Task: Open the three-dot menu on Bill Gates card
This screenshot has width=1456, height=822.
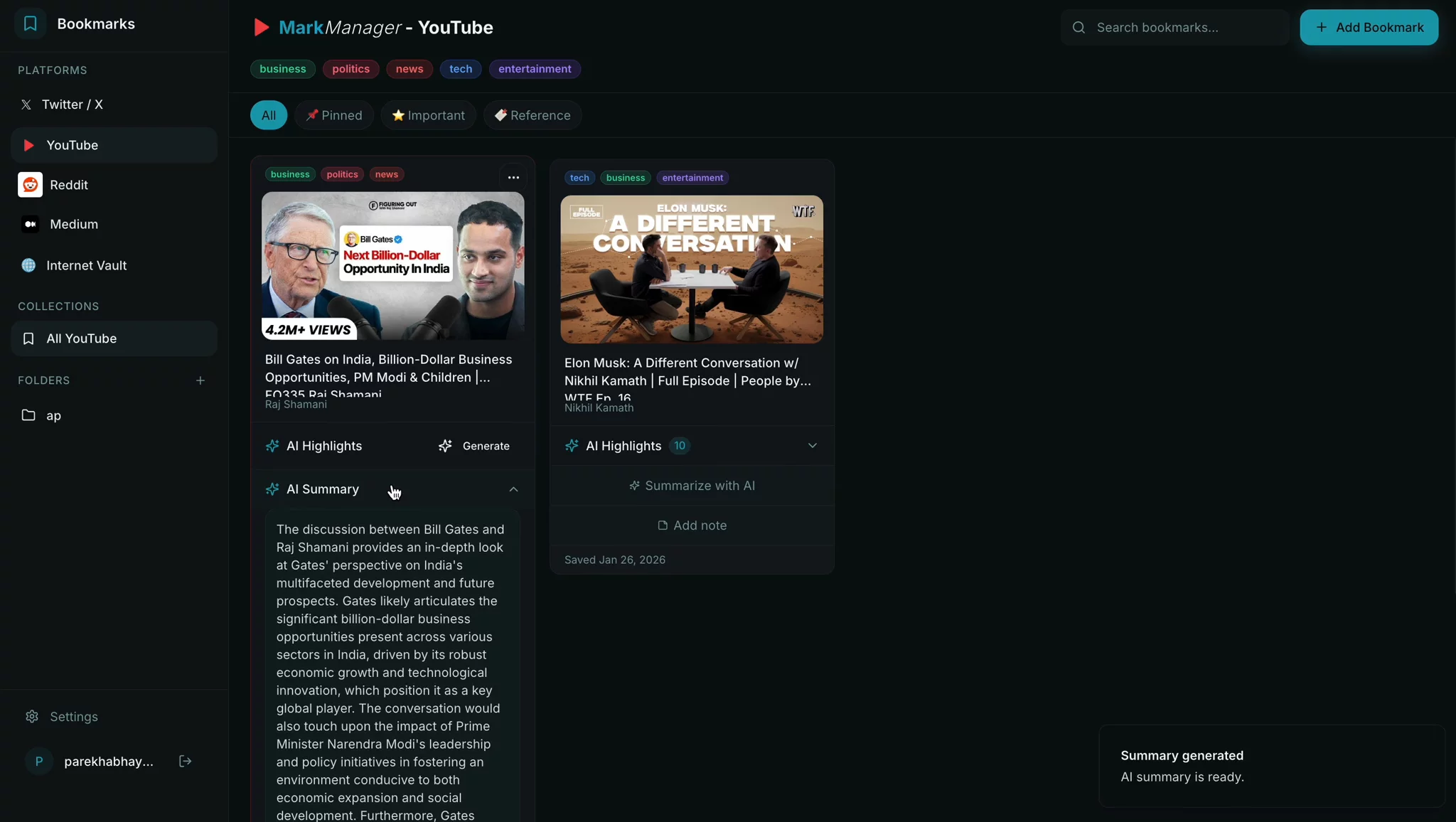Action: coord(513,178)
